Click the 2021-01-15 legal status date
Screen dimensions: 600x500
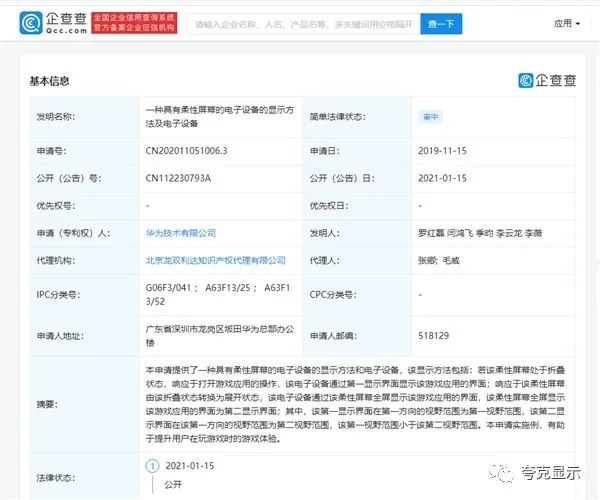pos(190,466)
